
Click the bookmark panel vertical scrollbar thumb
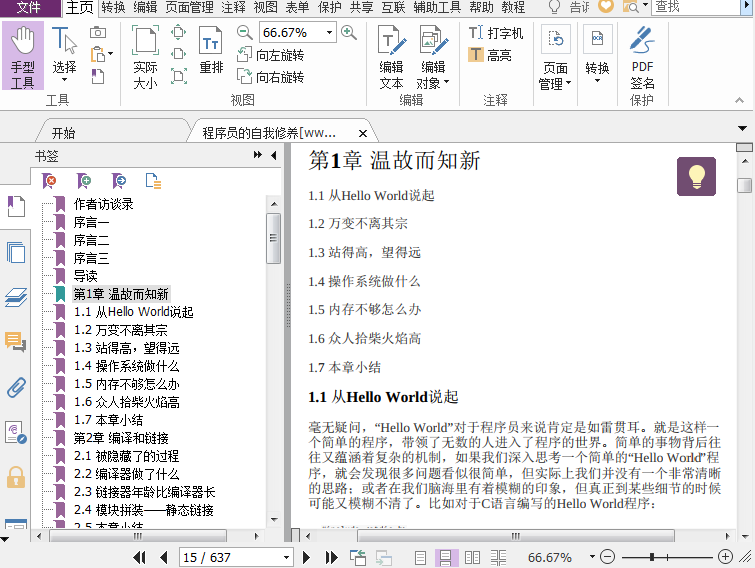(273, 238)
